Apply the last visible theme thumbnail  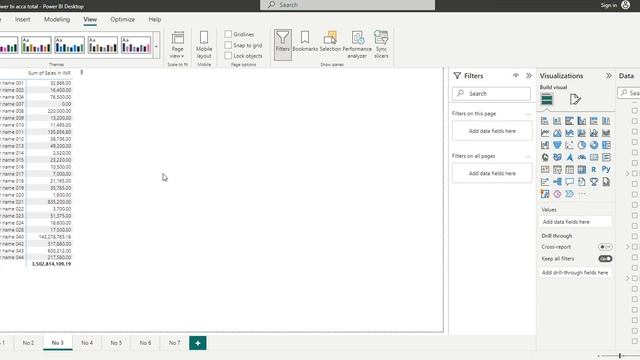(x=136, y=45)
